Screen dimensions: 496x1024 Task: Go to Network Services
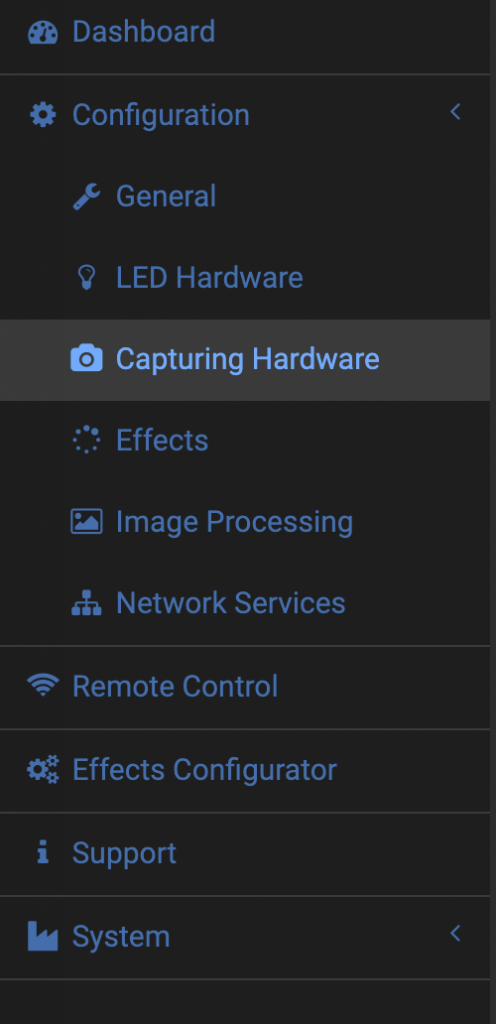coord(245,603)
